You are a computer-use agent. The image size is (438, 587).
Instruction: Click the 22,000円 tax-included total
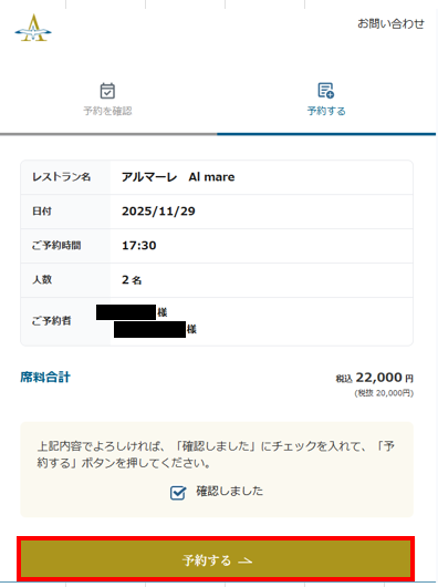(x=375, y=378)
